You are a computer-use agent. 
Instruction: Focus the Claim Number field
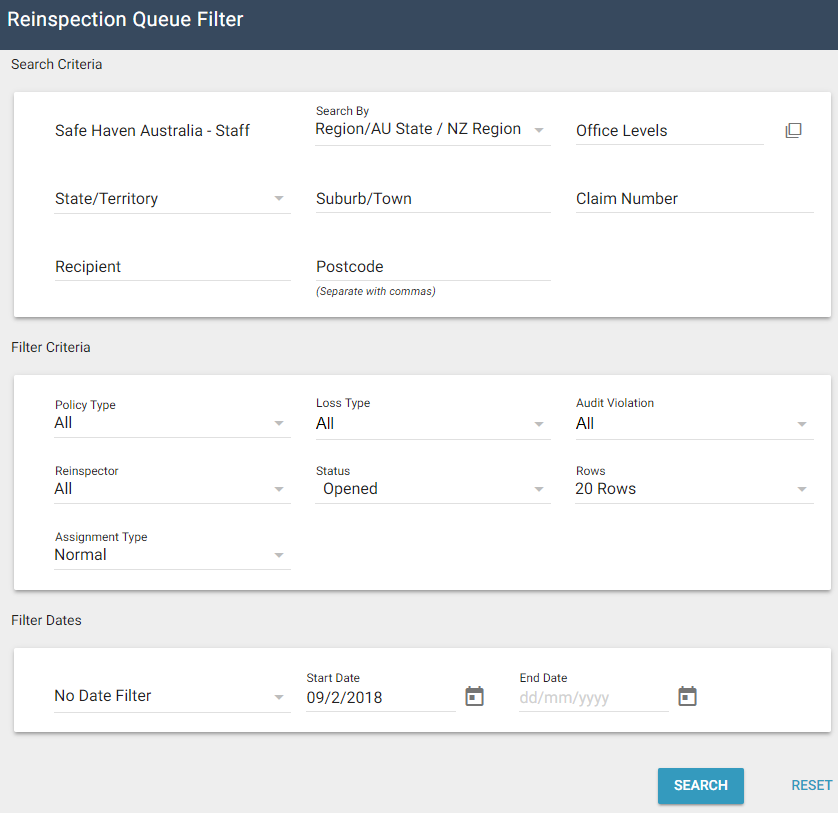[x=693, y=199]
